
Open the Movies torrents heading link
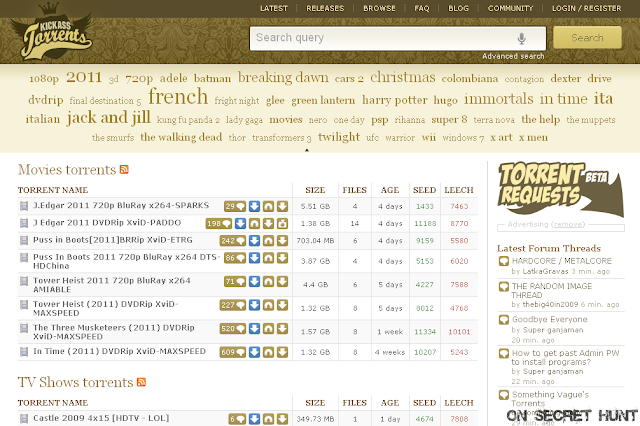67,169
